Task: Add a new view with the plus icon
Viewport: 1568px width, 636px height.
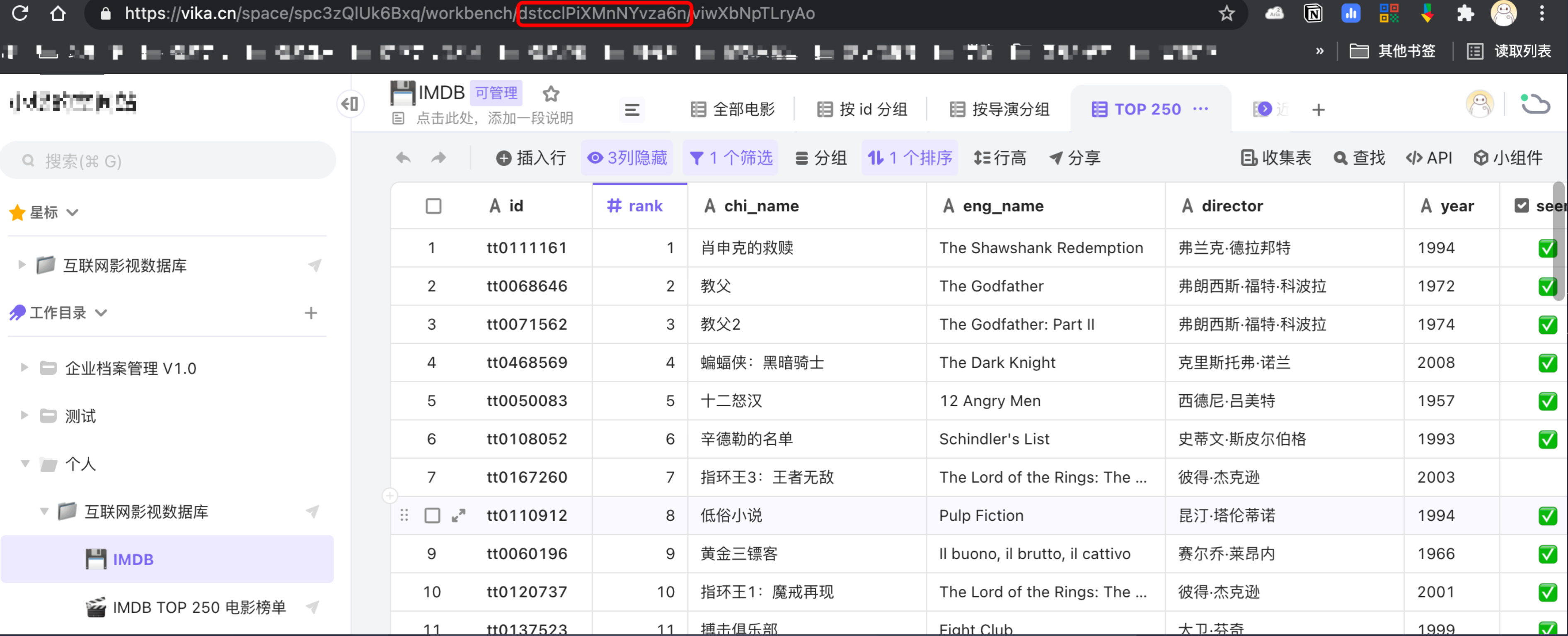Action: tap(1318, 110)
